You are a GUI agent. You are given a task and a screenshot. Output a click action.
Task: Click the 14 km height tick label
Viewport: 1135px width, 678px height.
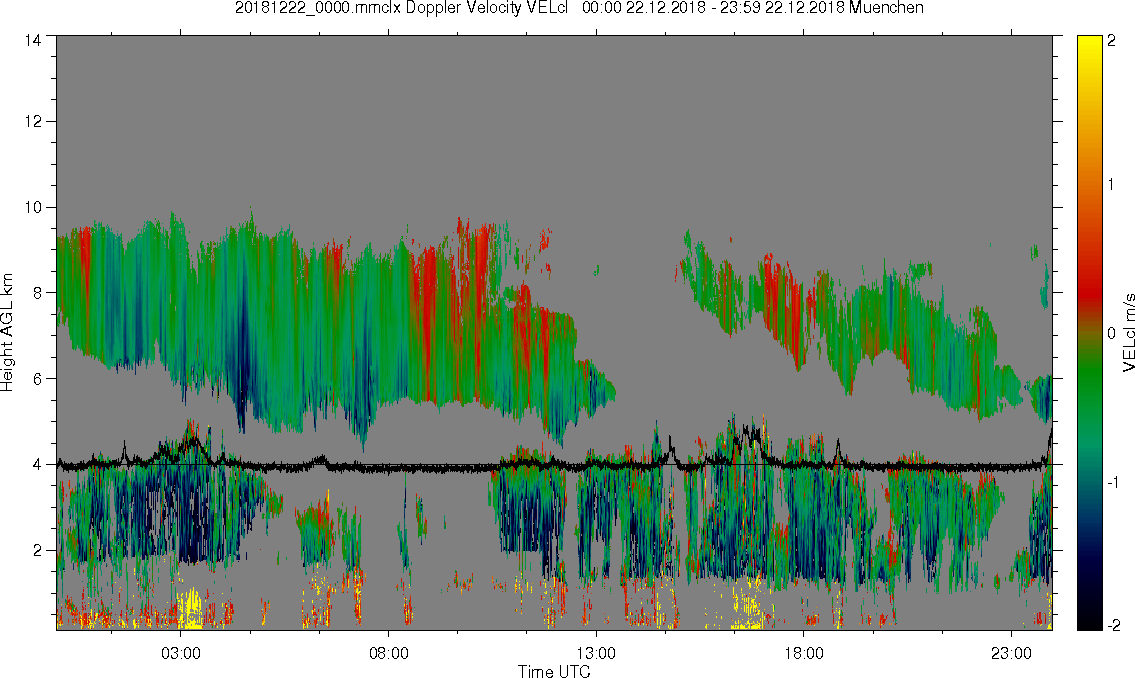pyautogui.click(x=33, y=41)
